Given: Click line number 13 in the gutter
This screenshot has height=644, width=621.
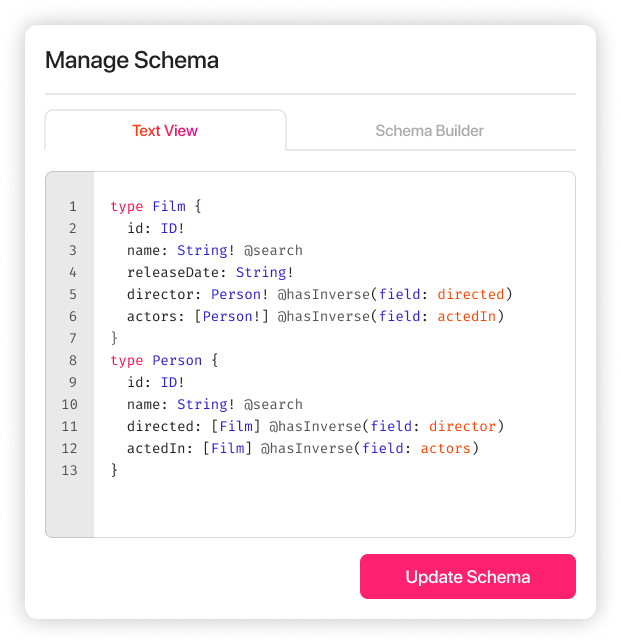Looking at the screenshot, I should click(x=69, y=470).
